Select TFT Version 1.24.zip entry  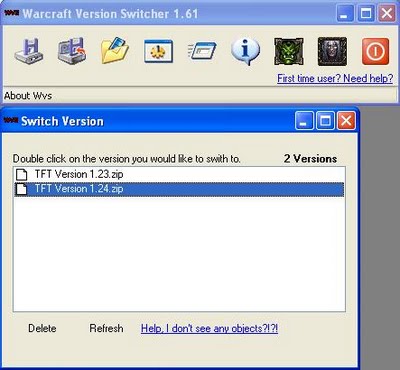pyautogui.click(x=179, y=189)
